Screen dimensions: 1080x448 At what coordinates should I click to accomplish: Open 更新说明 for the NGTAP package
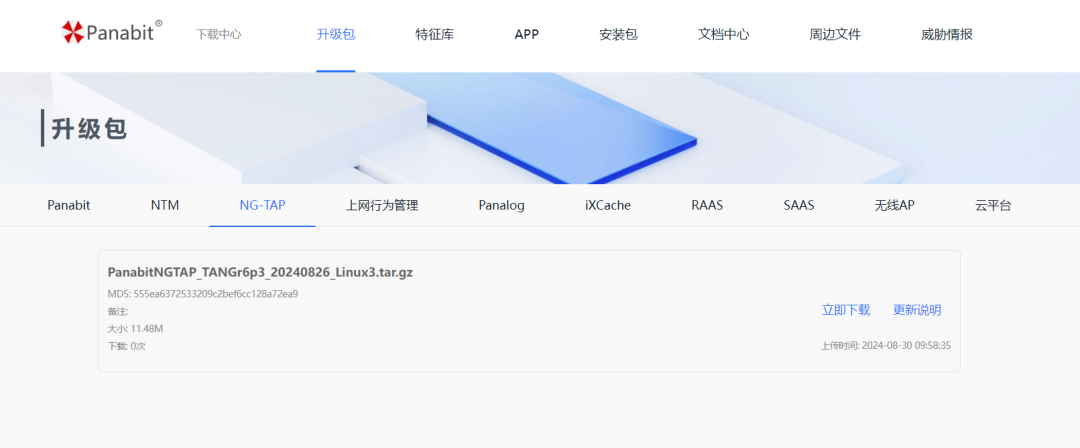coord(917,310)
